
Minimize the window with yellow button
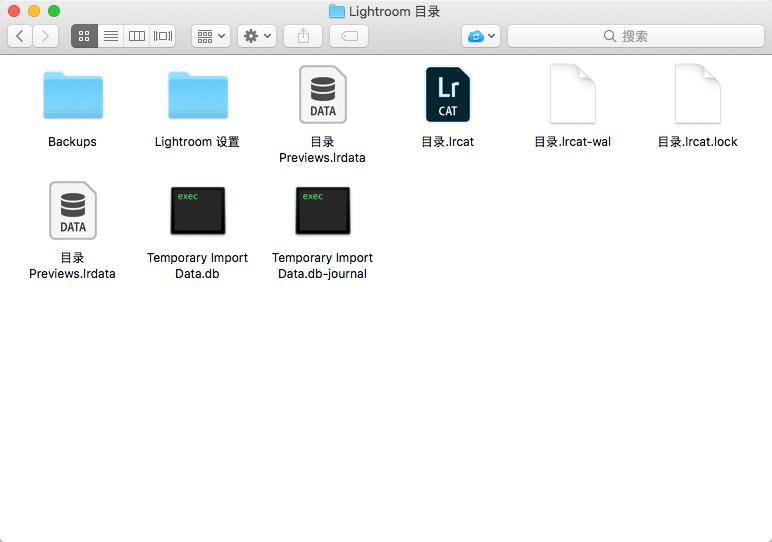[34, 11]
